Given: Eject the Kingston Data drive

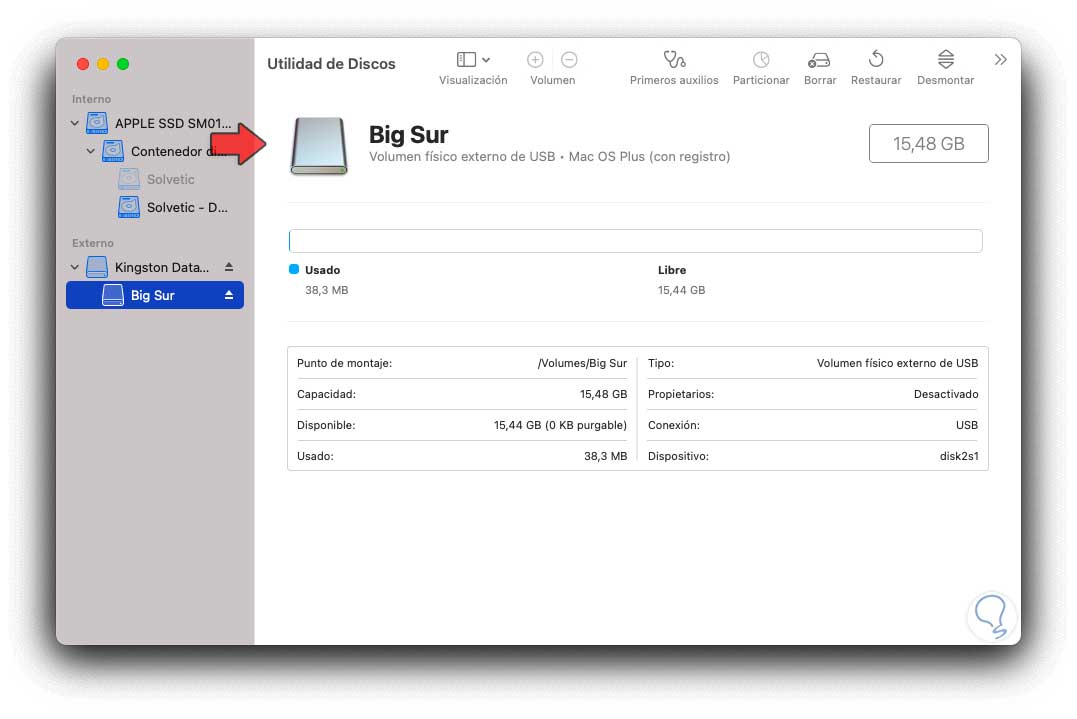Looking at the screenshot, I should 229,267.
